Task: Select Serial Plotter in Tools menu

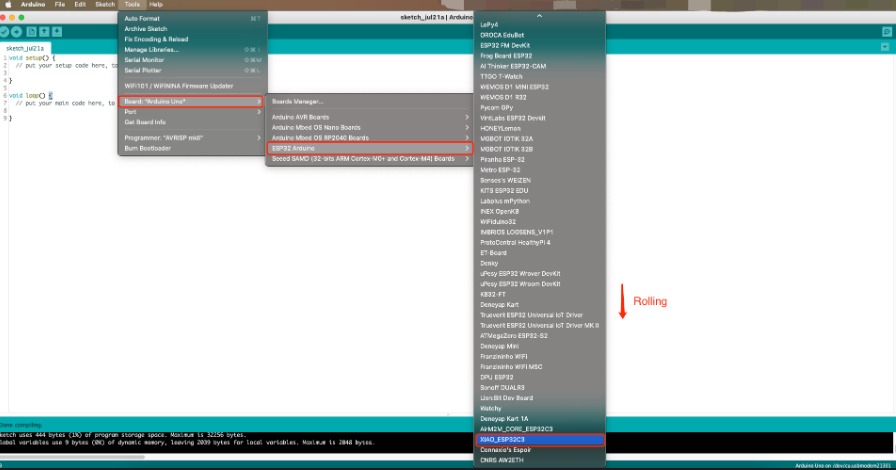Action: [x=192, y=70]
